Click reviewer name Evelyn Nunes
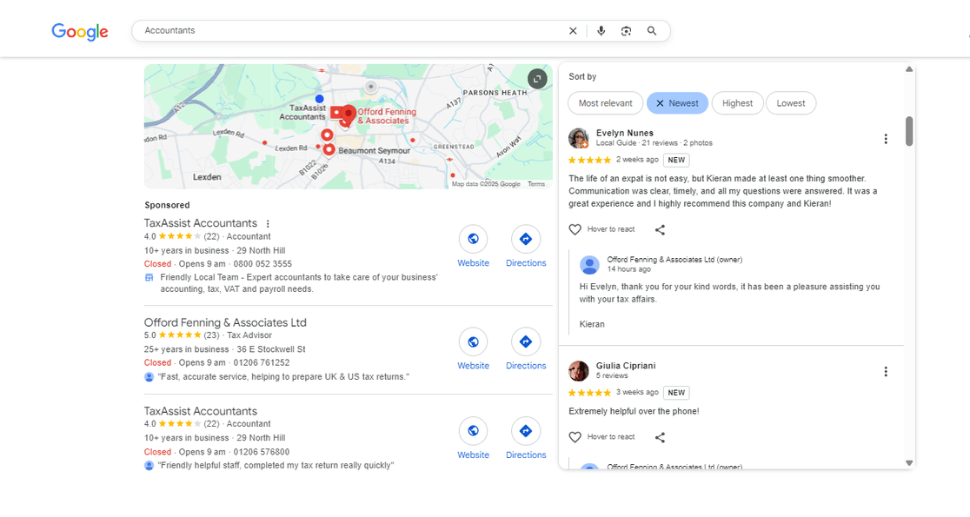This screenshot has width=970, height=517. (625, 133)
